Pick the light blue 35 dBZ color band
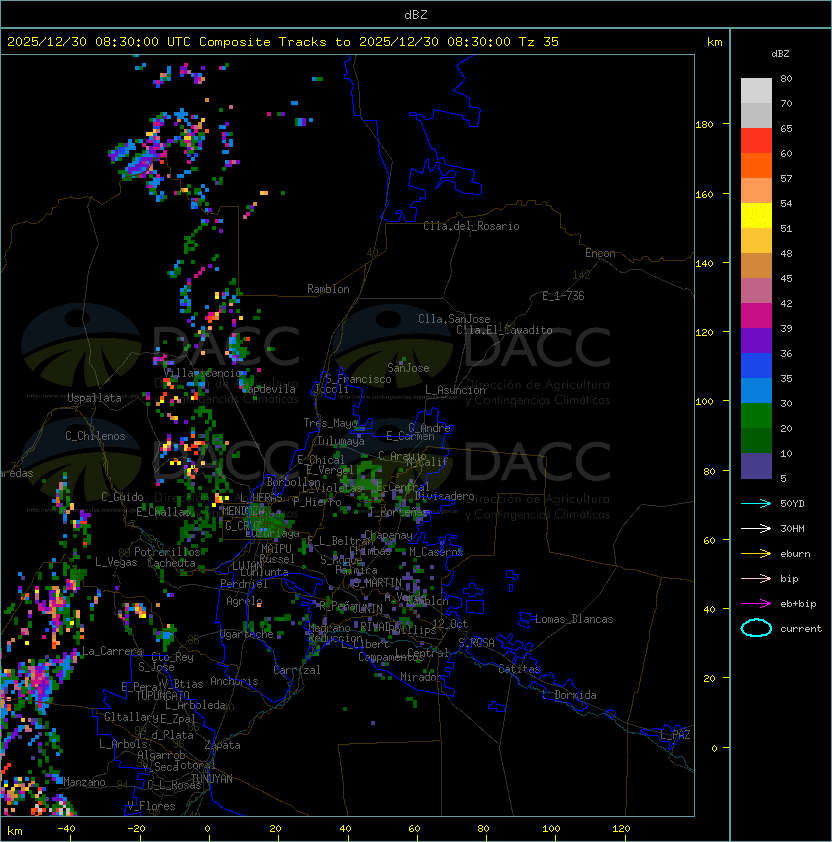Screen dimensions: 832x842 coord(756,390)
